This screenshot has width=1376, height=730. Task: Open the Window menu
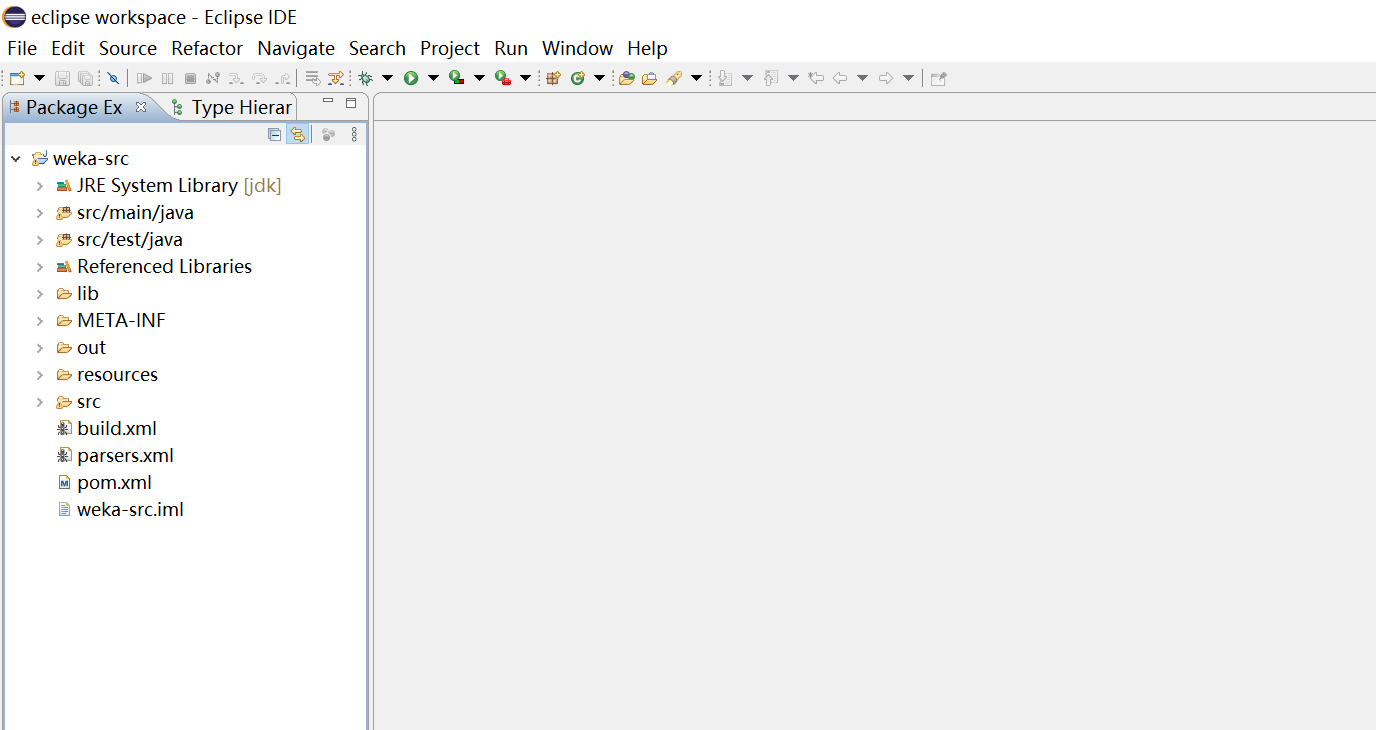(x=577, y=48)
